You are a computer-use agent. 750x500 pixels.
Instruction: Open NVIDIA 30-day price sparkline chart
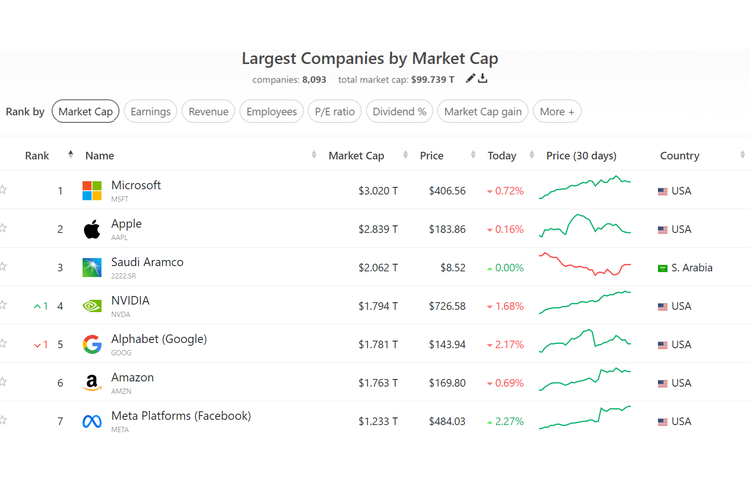click(x=585, y=304)
